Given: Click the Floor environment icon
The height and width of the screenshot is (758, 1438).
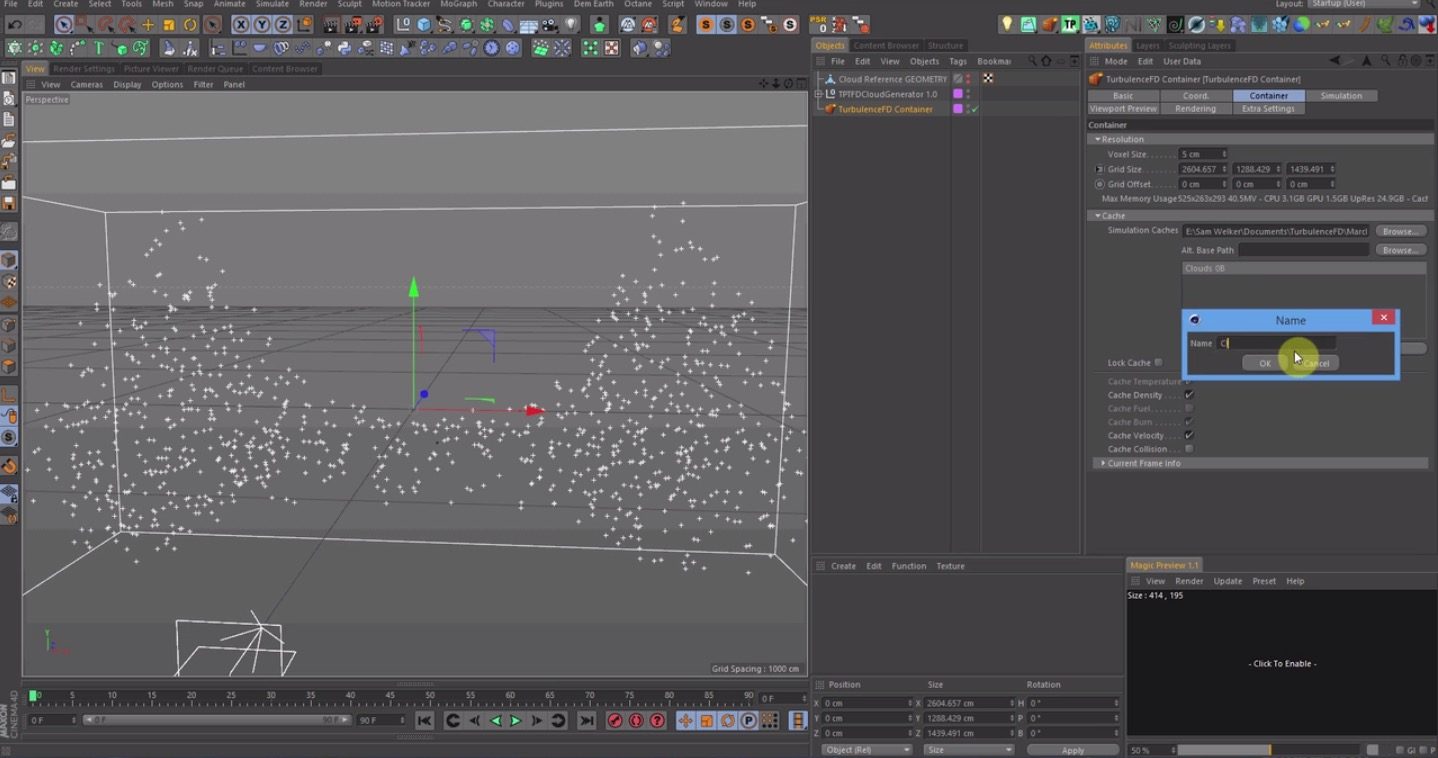Looking at the screenshot, I should (x=529, y=24).
